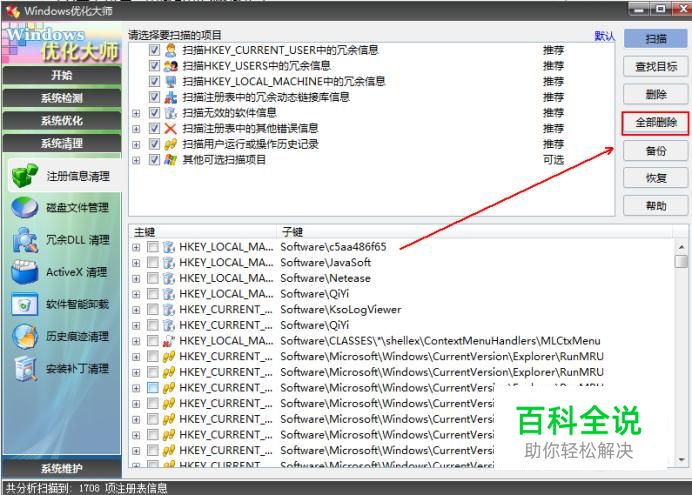The height and width of the screenshot is (495, 692).
Task: Expand the Software\c5aa486f65 result row
Action: pos(136,248)
